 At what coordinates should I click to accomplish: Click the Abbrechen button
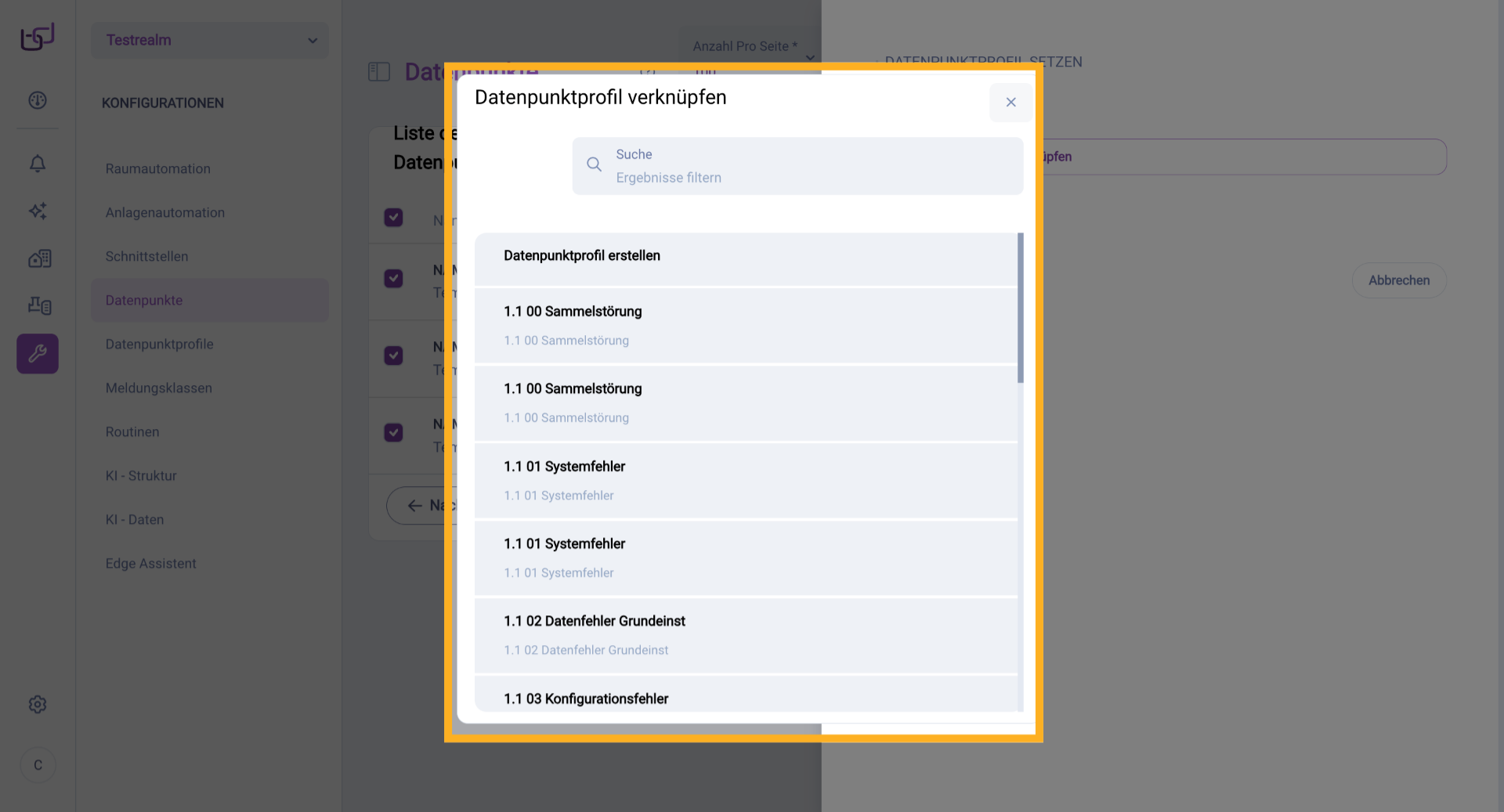(x=1398, y=280)
